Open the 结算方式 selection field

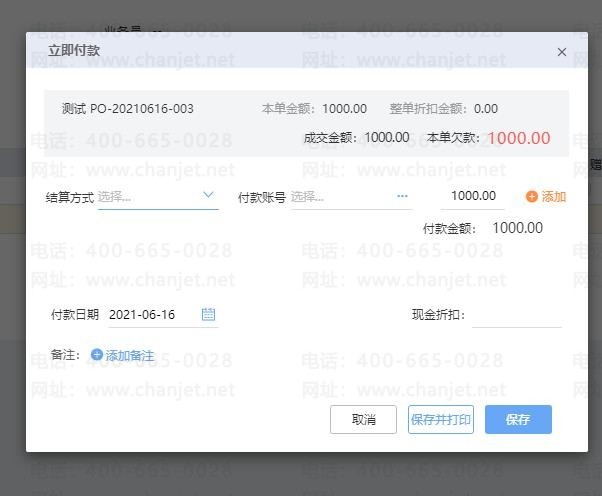pos(148,197)
